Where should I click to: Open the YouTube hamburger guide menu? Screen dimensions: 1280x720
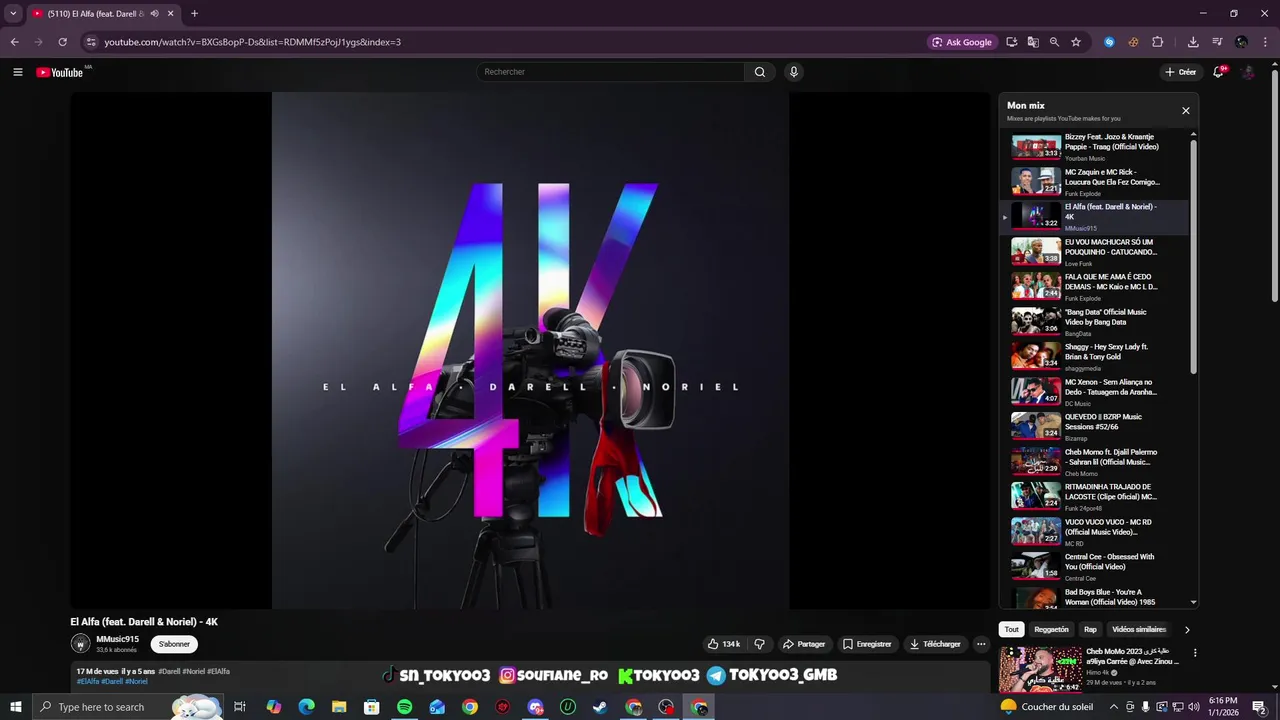coord(17,72)
